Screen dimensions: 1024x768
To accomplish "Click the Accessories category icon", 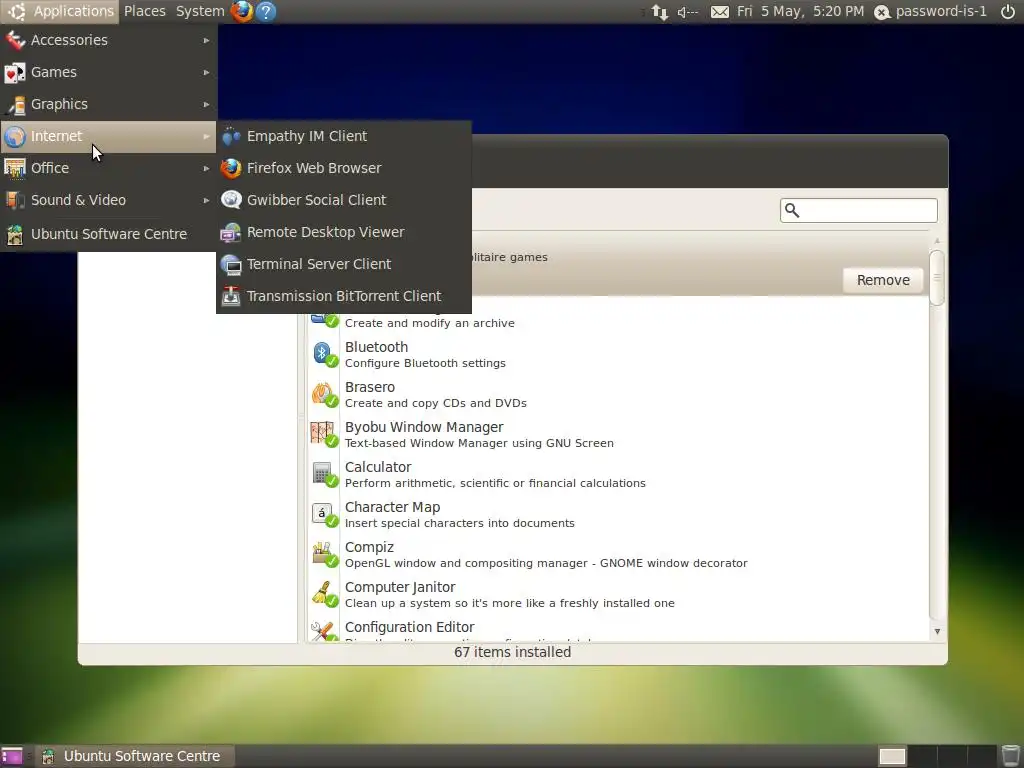I will [x=14, y=40].
